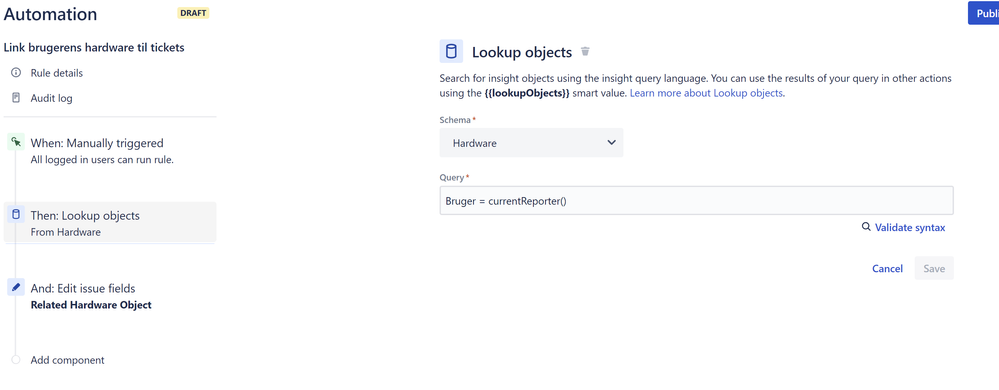Click the Related Hardware Object text

coord(91,305)
